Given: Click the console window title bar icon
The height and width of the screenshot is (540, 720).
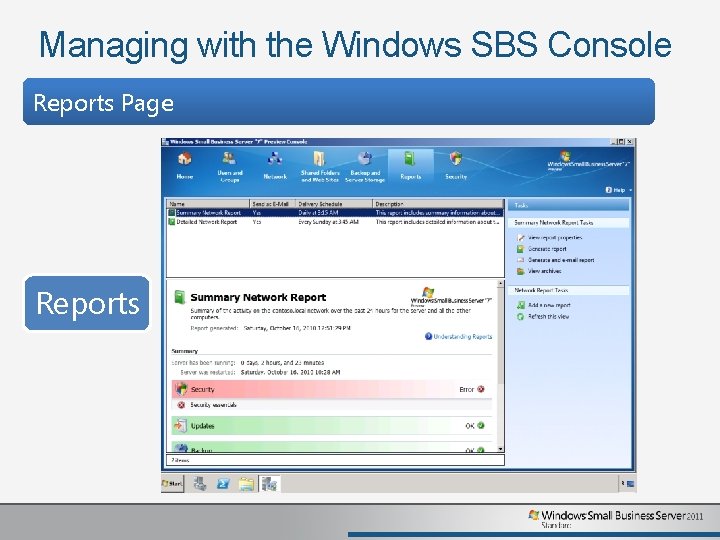Looking at the screenshot, I should 165,141.
